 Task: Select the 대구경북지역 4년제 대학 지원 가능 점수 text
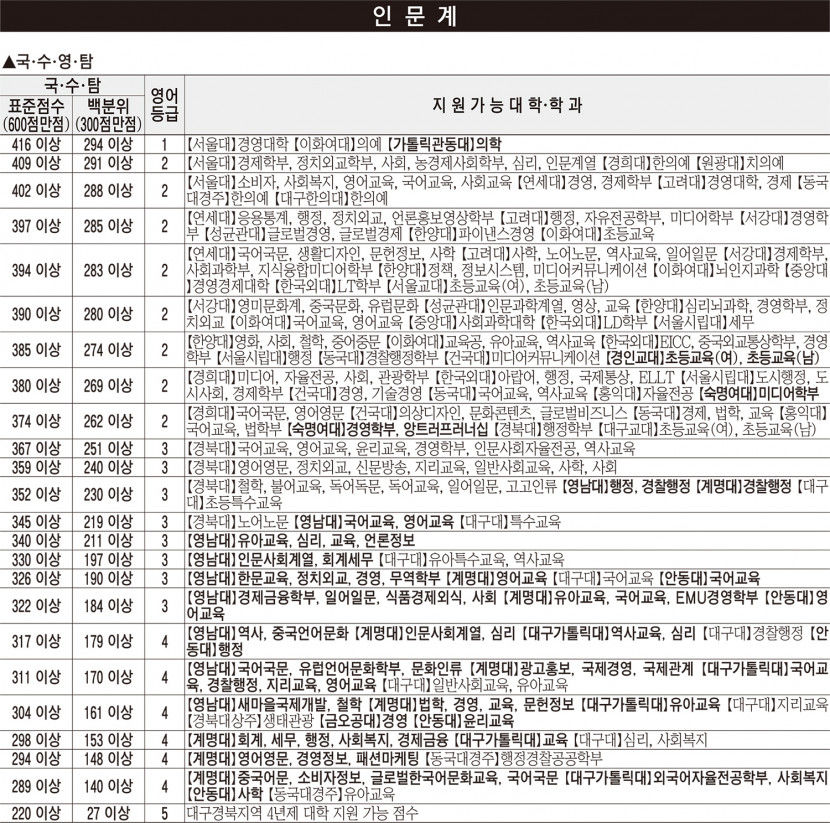pos(301,813)
